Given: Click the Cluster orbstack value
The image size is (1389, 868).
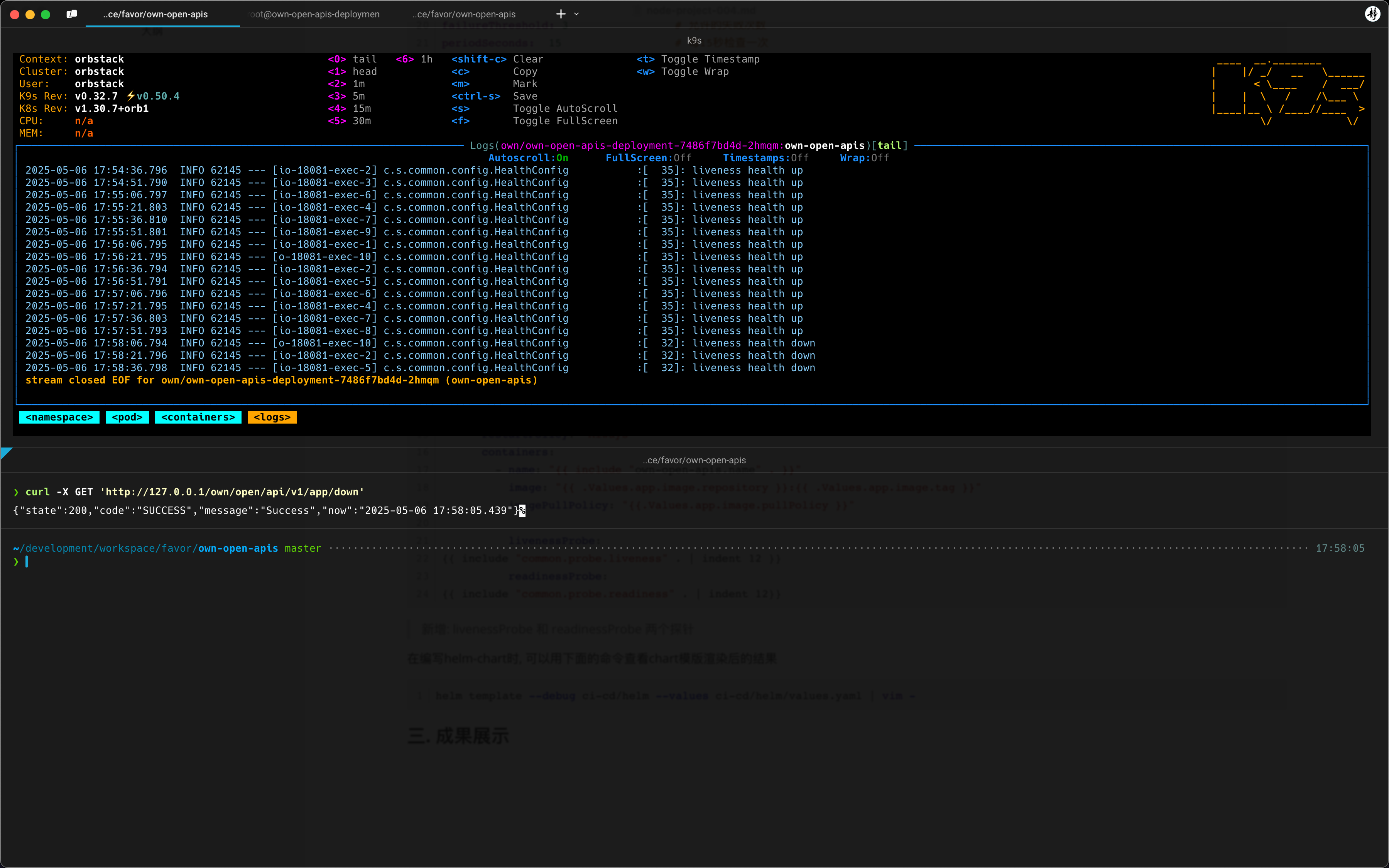Looking at the screenshot, I should 99,71.
